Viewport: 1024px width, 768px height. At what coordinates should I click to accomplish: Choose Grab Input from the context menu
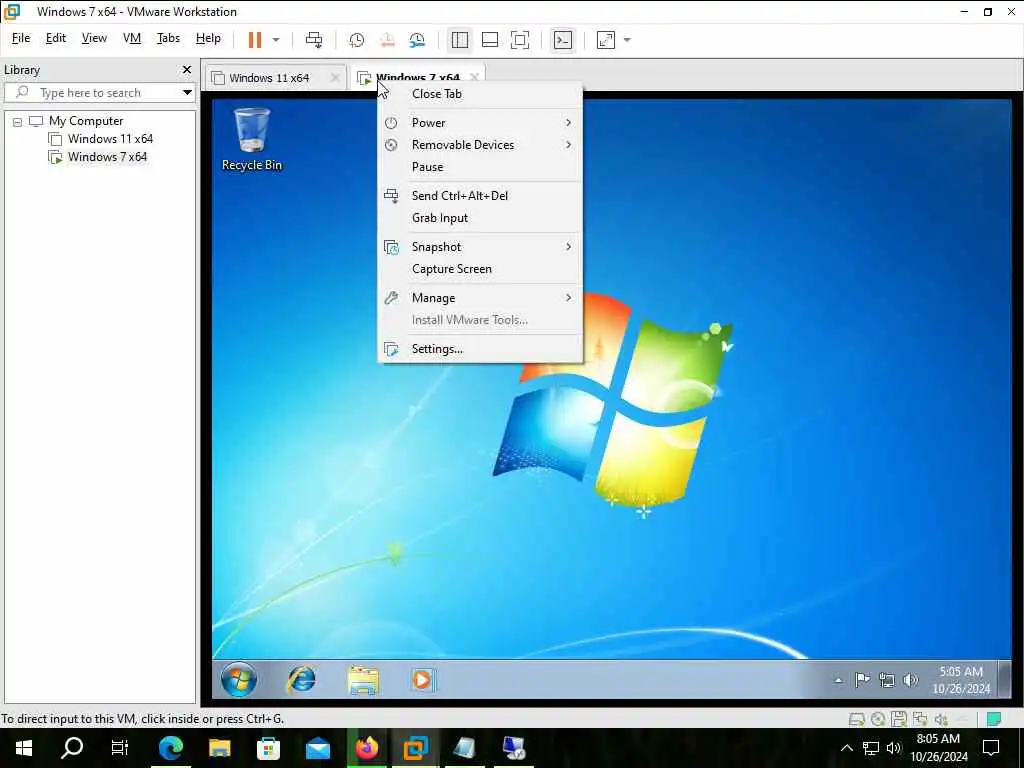(x=480, y=218)
